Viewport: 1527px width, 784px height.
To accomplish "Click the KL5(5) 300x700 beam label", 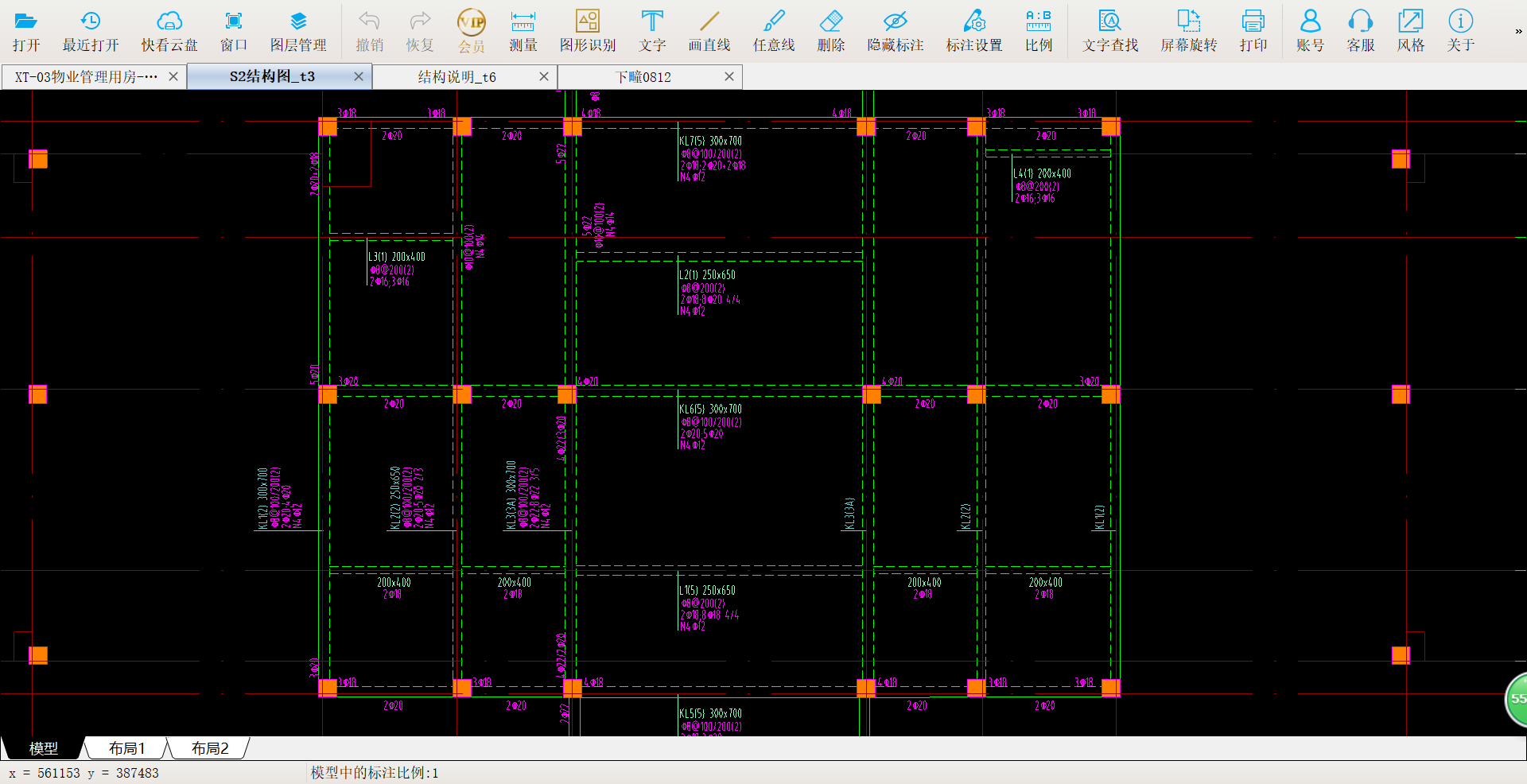I will (x=710, y=714).
